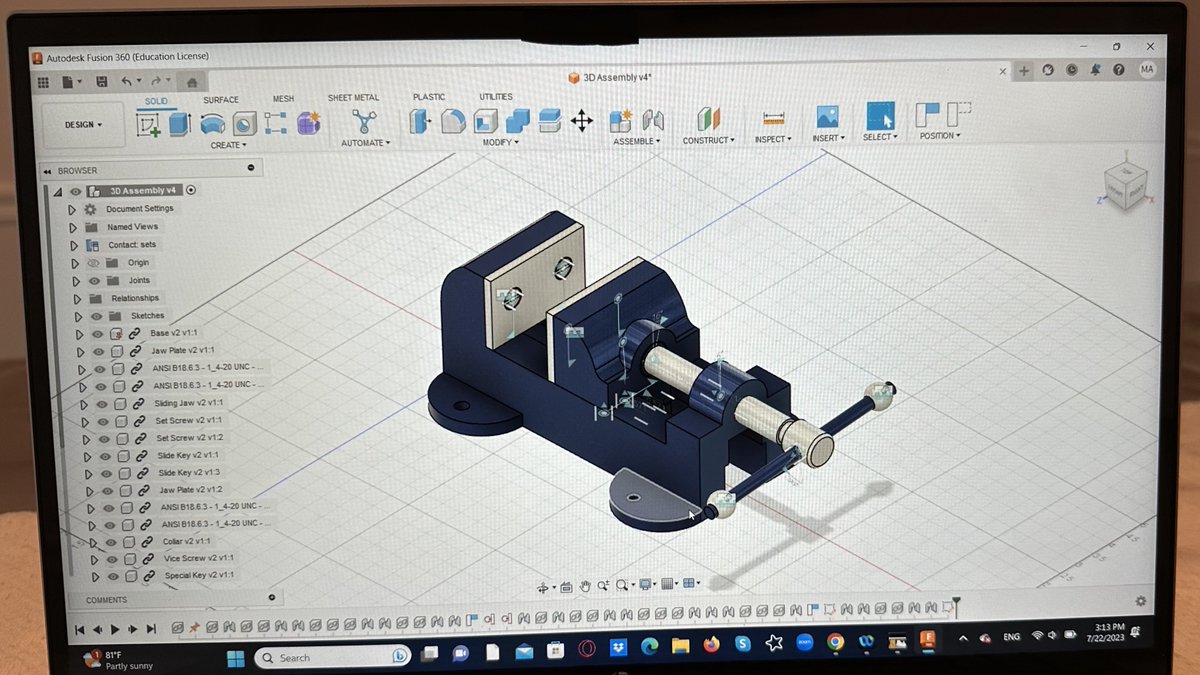This screenshot has width=1200, height=675.
Task: Select the Joint tool
Action: click(653, 121)
